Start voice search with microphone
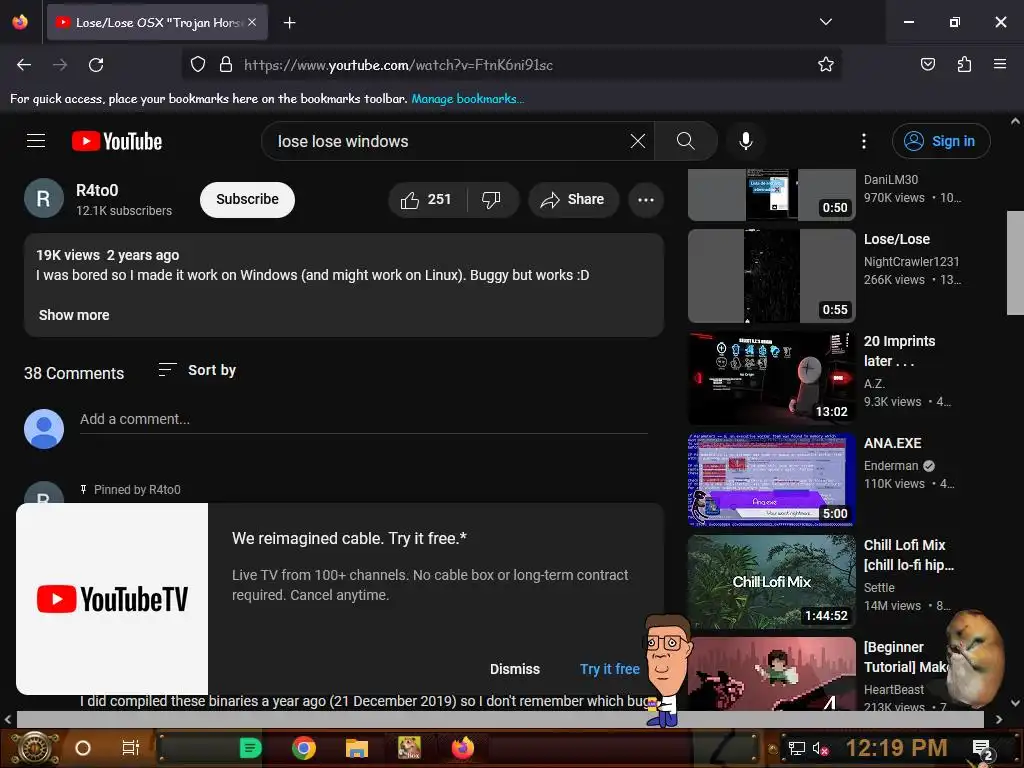 coord(746,141)
